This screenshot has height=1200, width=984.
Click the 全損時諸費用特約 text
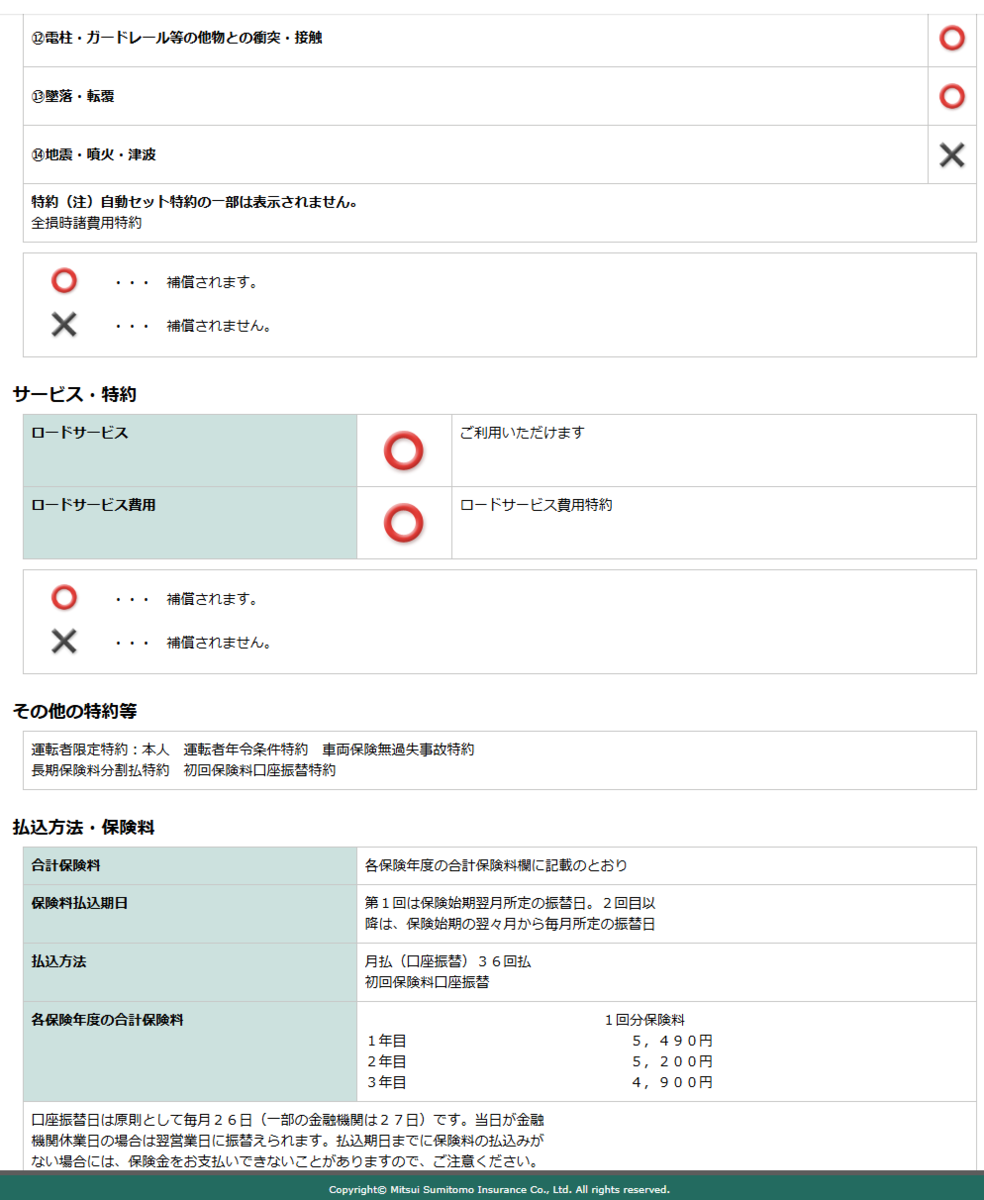pos(87,222)
